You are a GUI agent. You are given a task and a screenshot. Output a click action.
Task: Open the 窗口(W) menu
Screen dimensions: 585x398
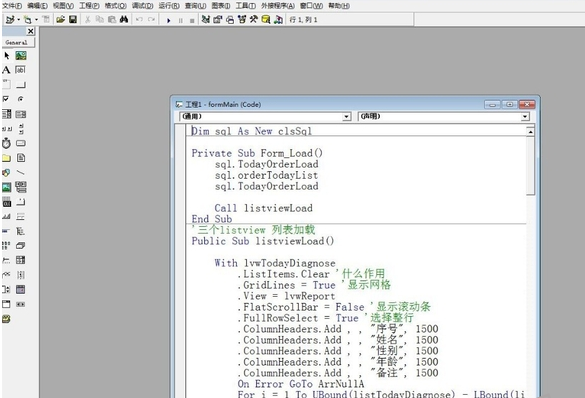311,6
